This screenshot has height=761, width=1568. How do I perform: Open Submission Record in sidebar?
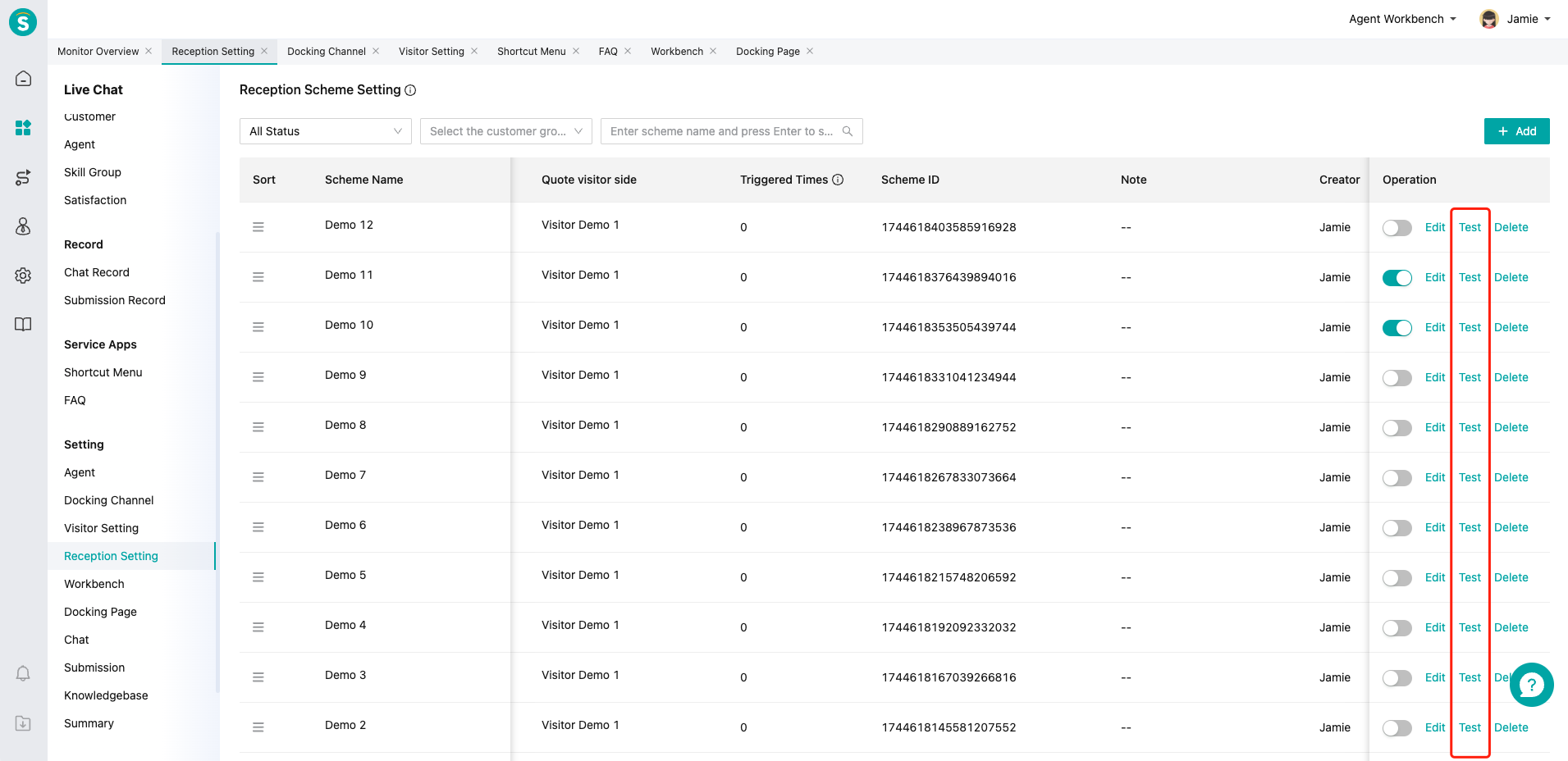coord(115,300)
